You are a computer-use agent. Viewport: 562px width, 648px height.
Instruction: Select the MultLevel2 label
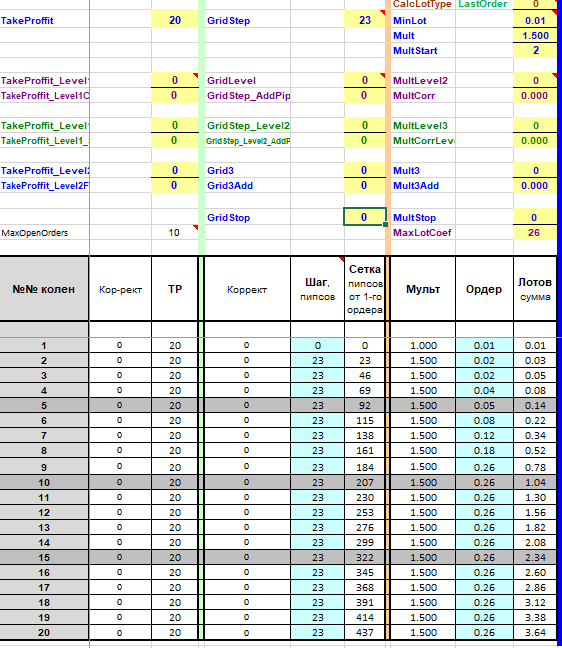pos(420,81)
